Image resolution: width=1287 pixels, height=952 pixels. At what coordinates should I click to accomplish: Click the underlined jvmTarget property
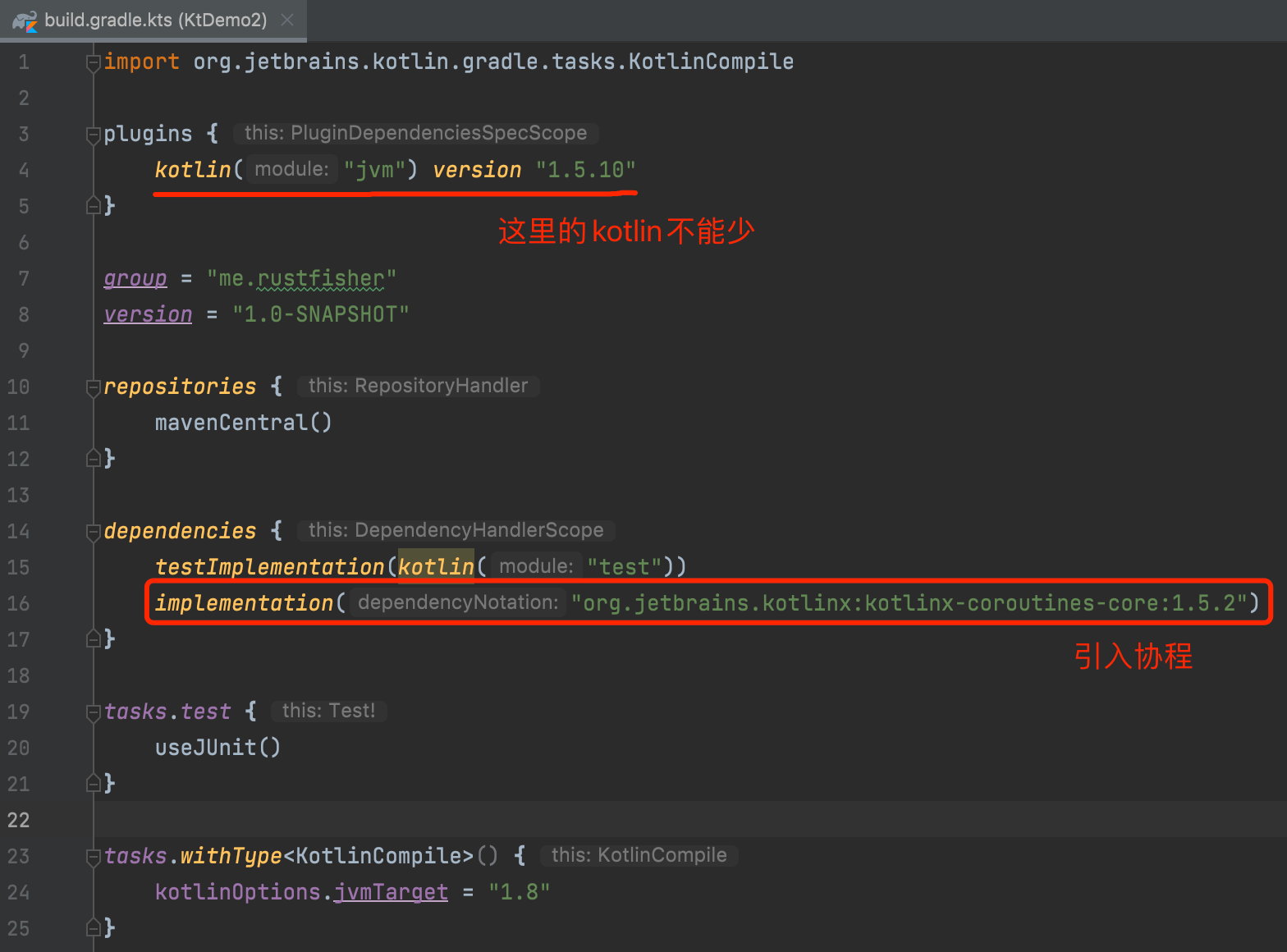coord(391,893)
